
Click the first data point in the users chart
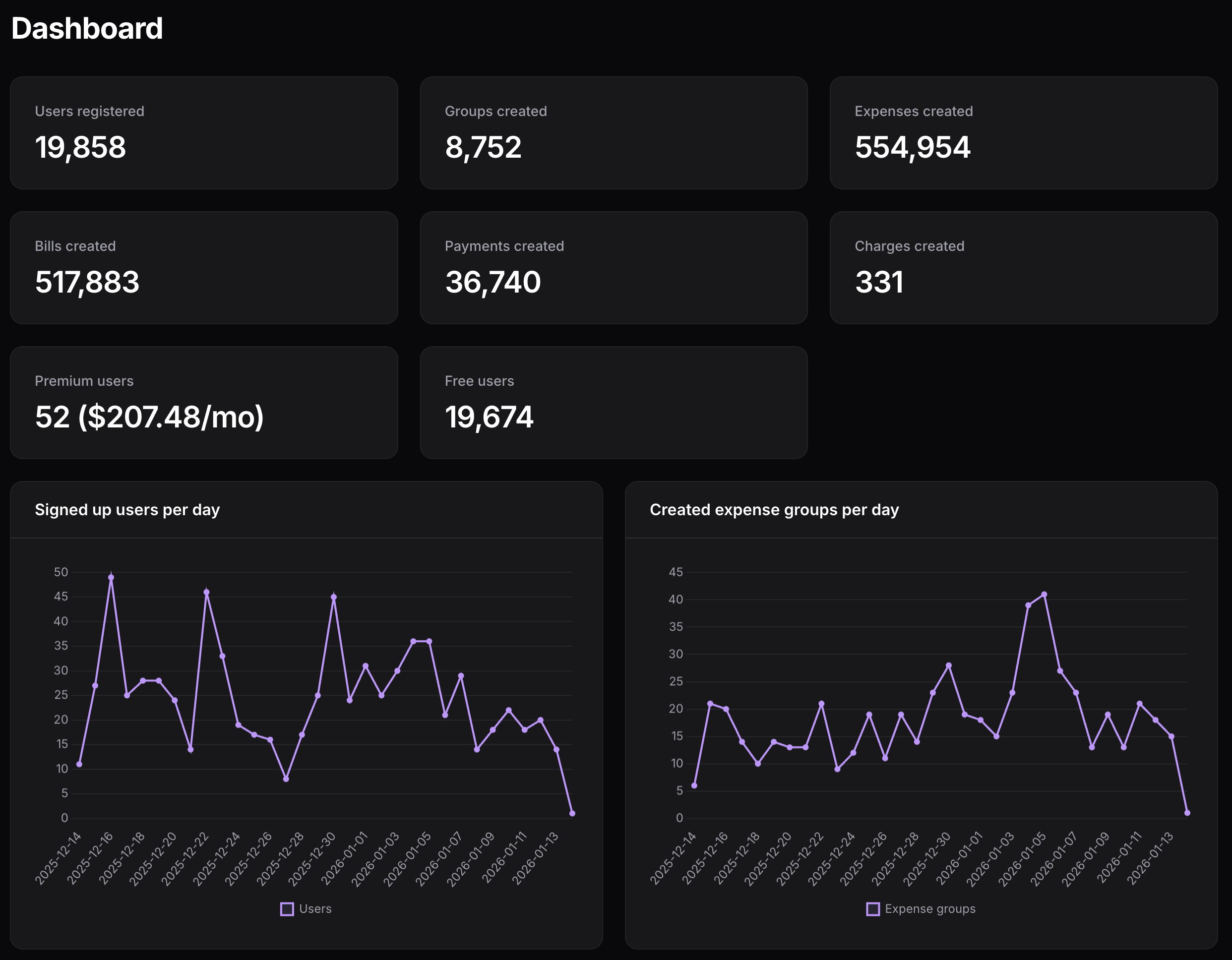(x=79, y=764)
